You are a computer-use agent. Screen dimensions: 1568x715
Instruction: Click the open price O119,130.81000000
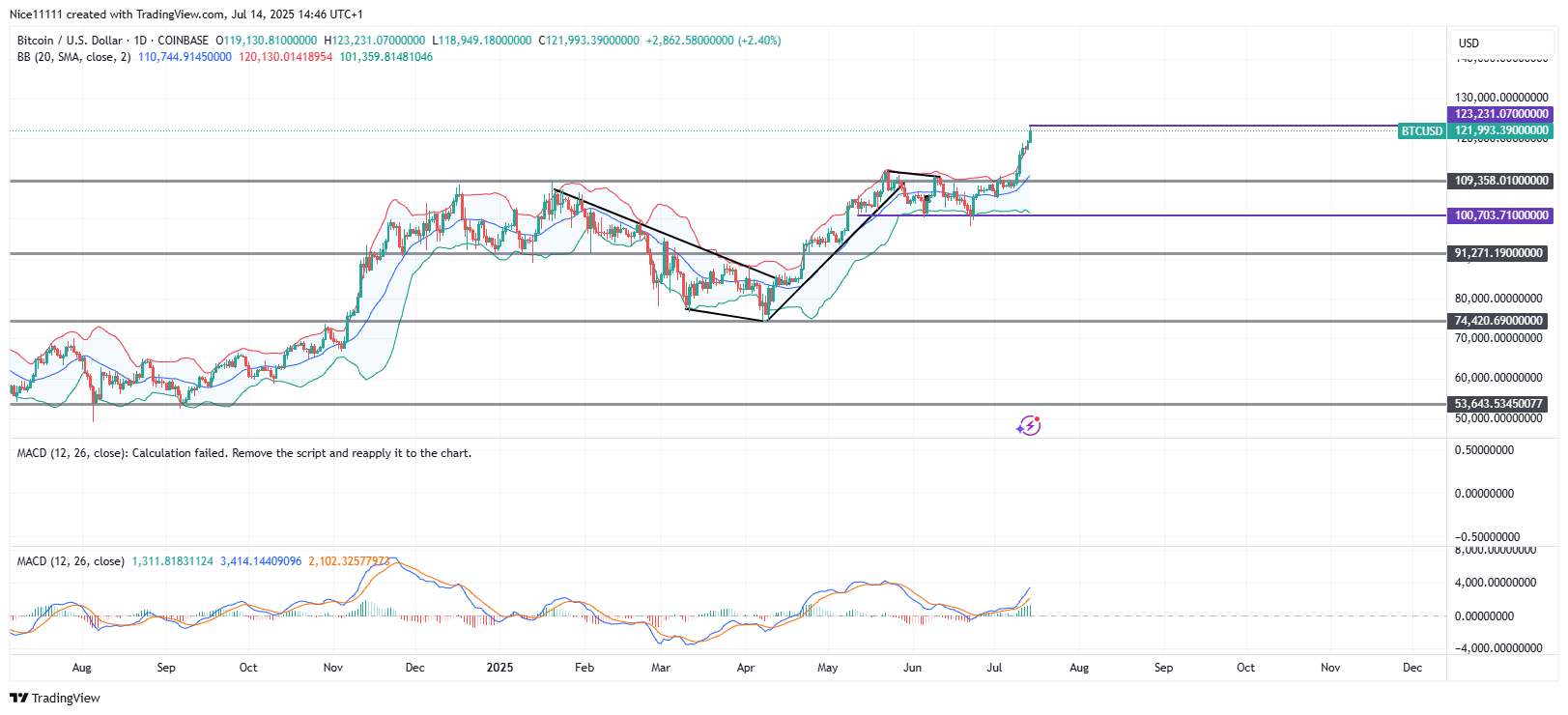(267, 41)
